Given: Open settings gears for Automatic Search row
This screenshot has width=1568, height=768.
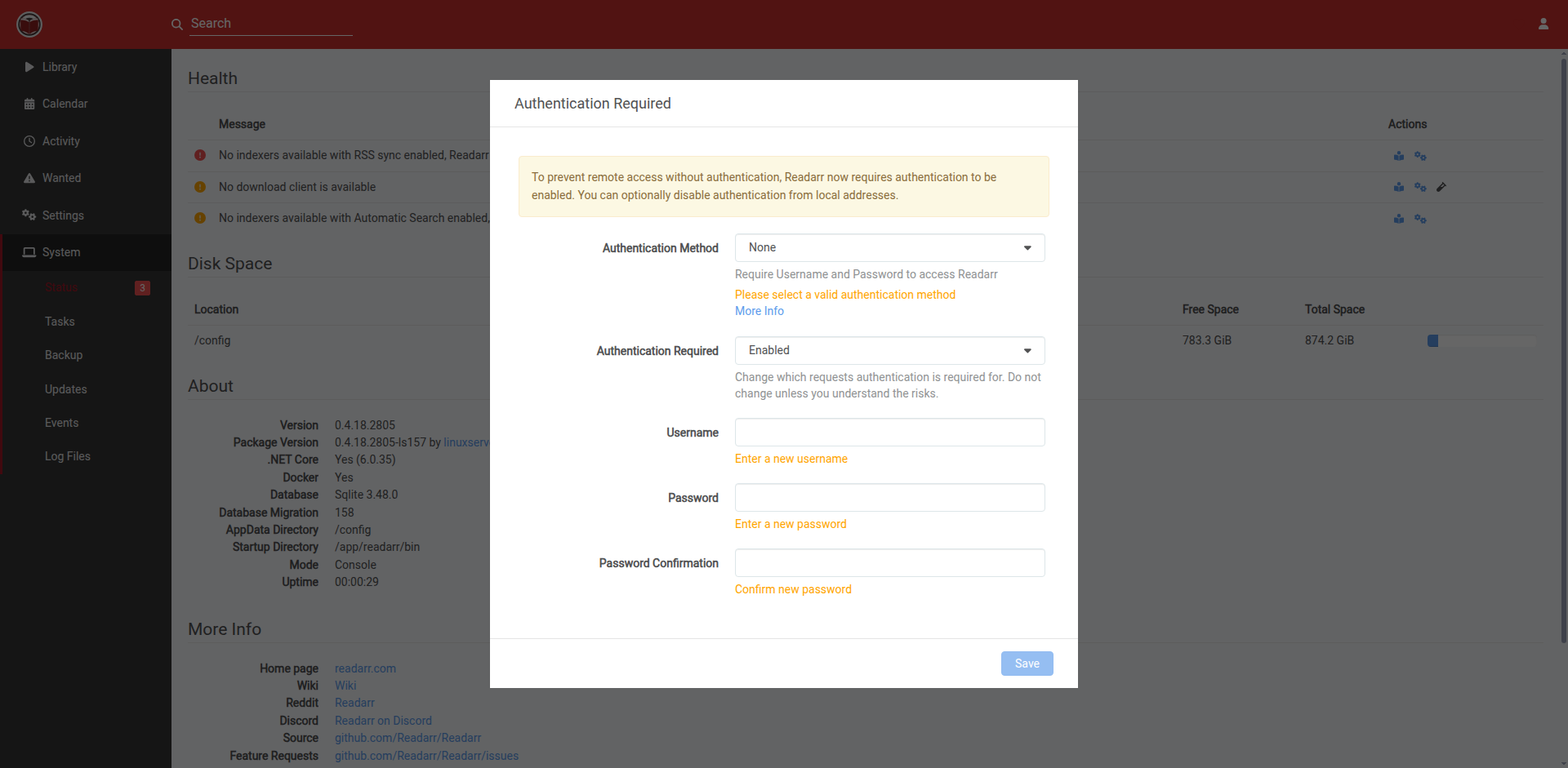Looking at the screenshot, I should pyautogui.click(x=1420, y=219).
